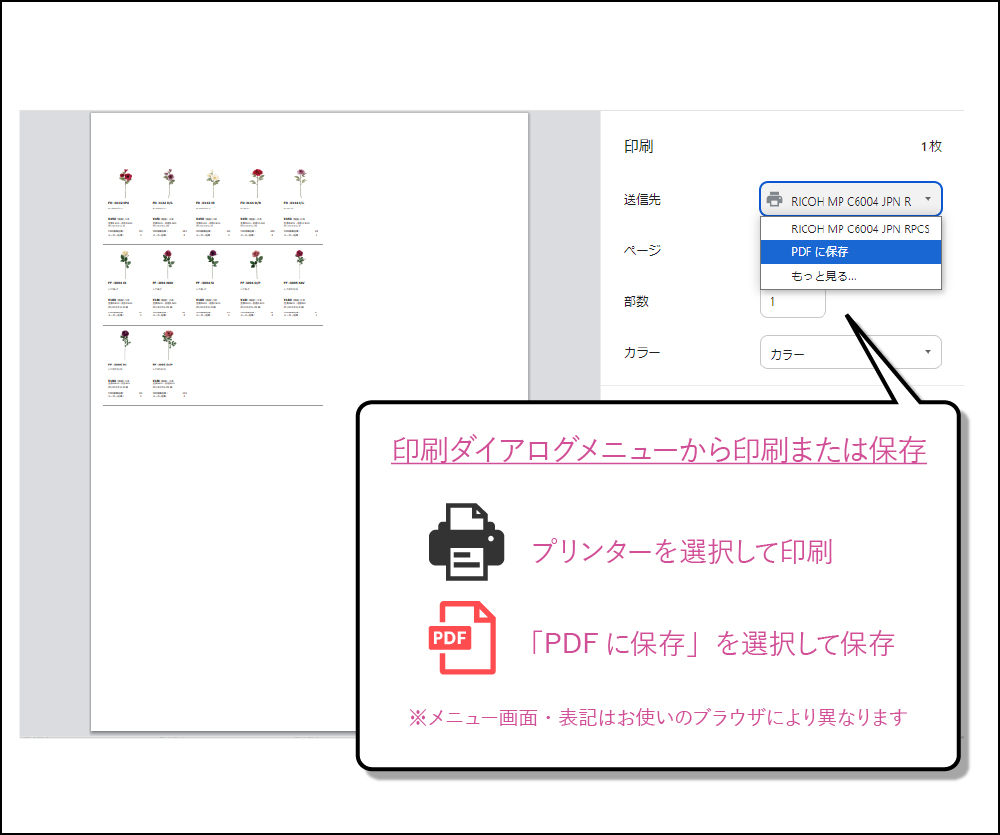Viewport: 1000px width, 835px height.
Task: Click the middle flower in preview's second row
Action: 212,264
